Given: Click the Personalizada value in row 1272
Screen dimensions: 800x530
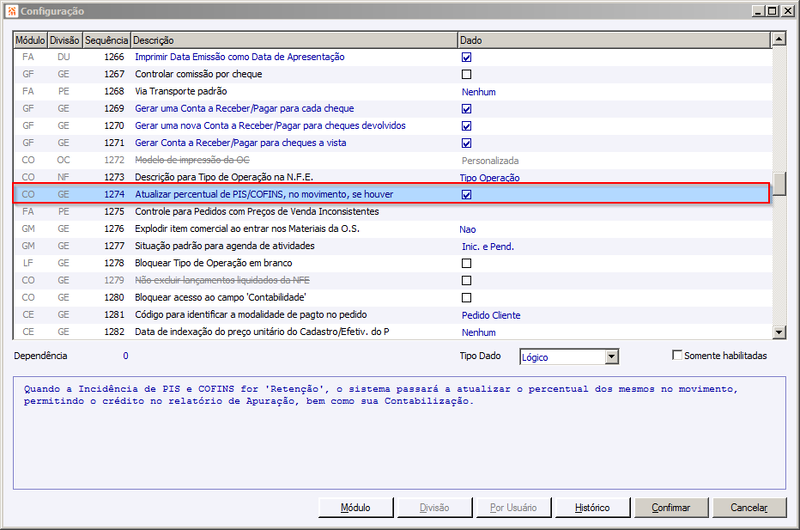Looking at the screenshot, I should coord(490,161).
